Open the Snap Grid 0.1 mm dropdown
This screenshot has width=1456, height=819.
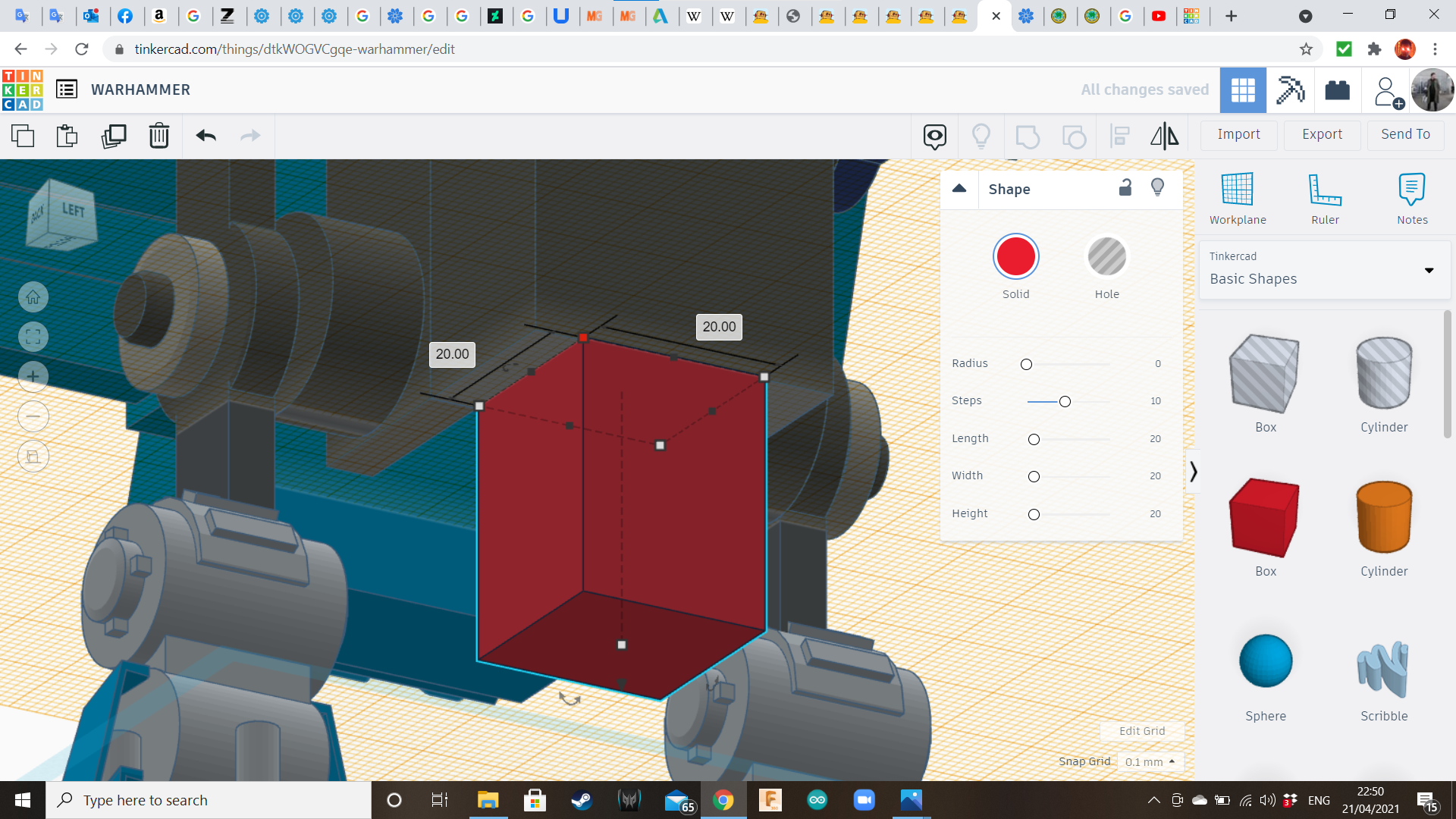click(x=1150, y=761)
